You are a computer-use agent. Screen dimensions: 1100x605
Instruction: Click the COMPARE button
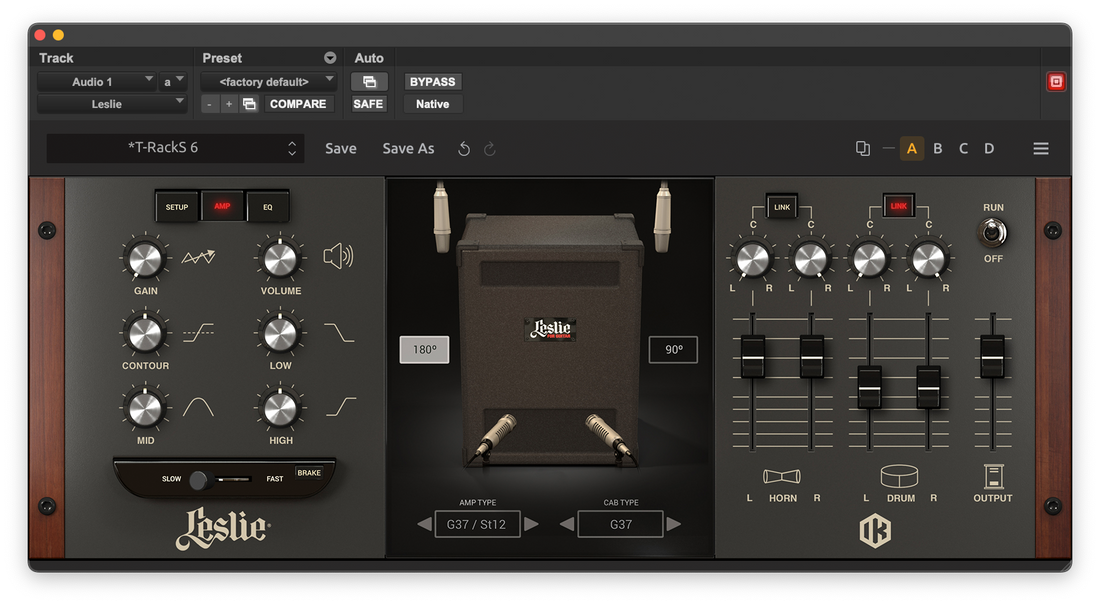tap(298, 104)
